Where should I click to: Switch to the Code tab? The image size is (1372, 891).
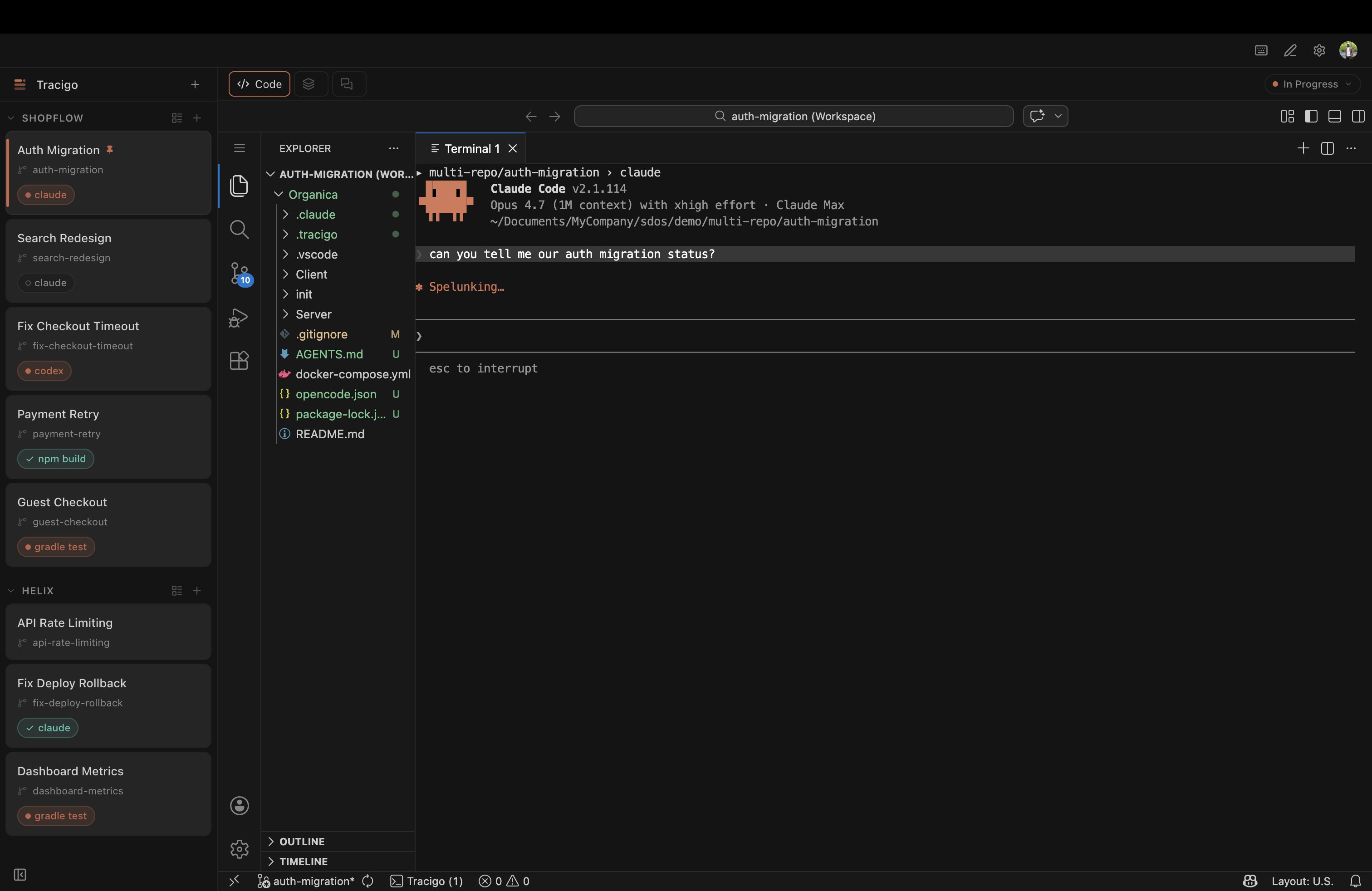[x=260, y=84]
